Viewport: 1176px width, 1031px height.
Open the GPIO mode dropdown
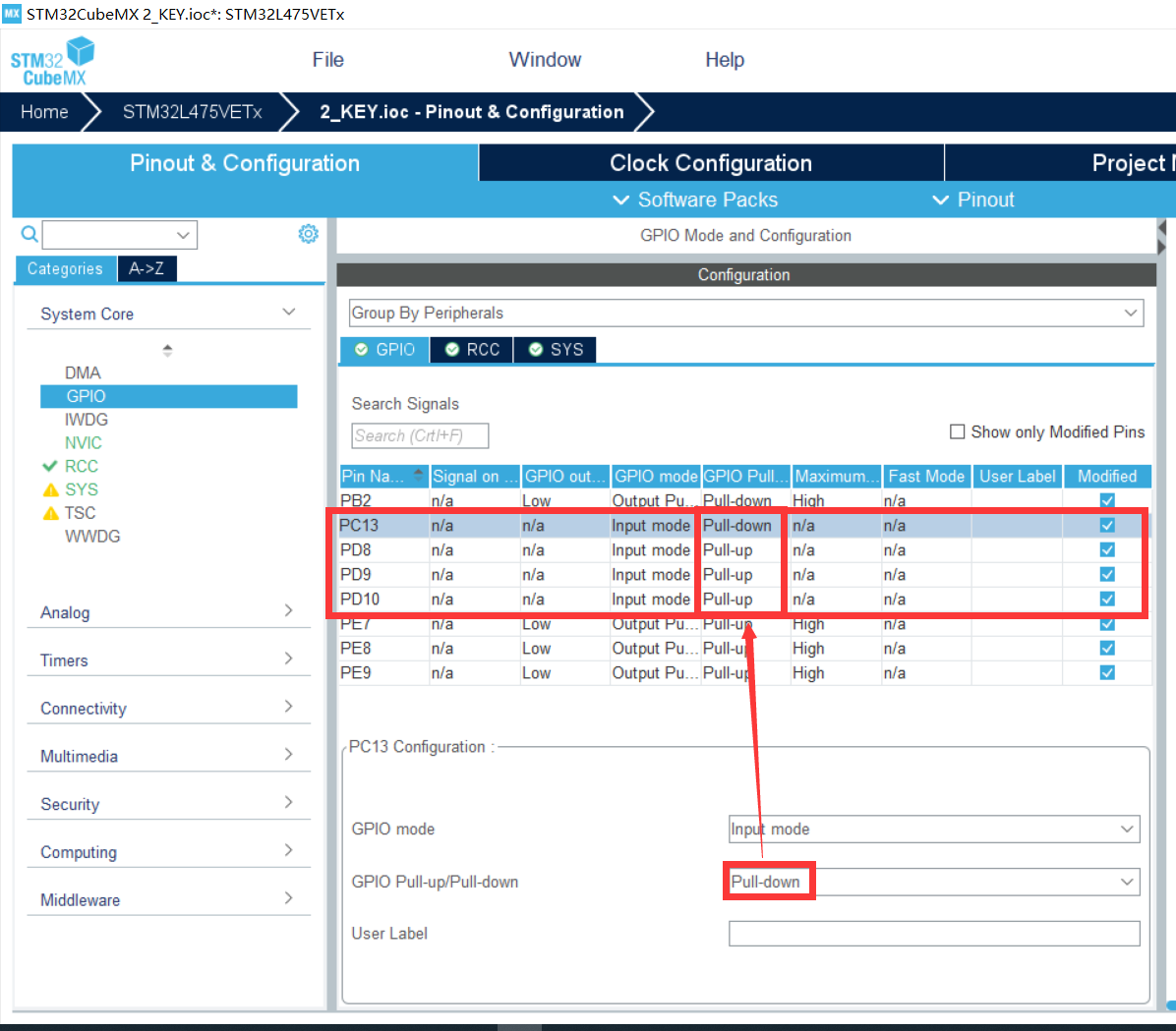(934, 830)
